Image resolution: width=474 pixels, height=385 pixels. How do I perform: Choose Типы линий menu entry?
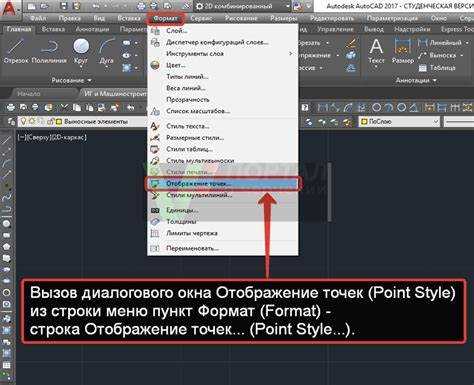(223, 77)
